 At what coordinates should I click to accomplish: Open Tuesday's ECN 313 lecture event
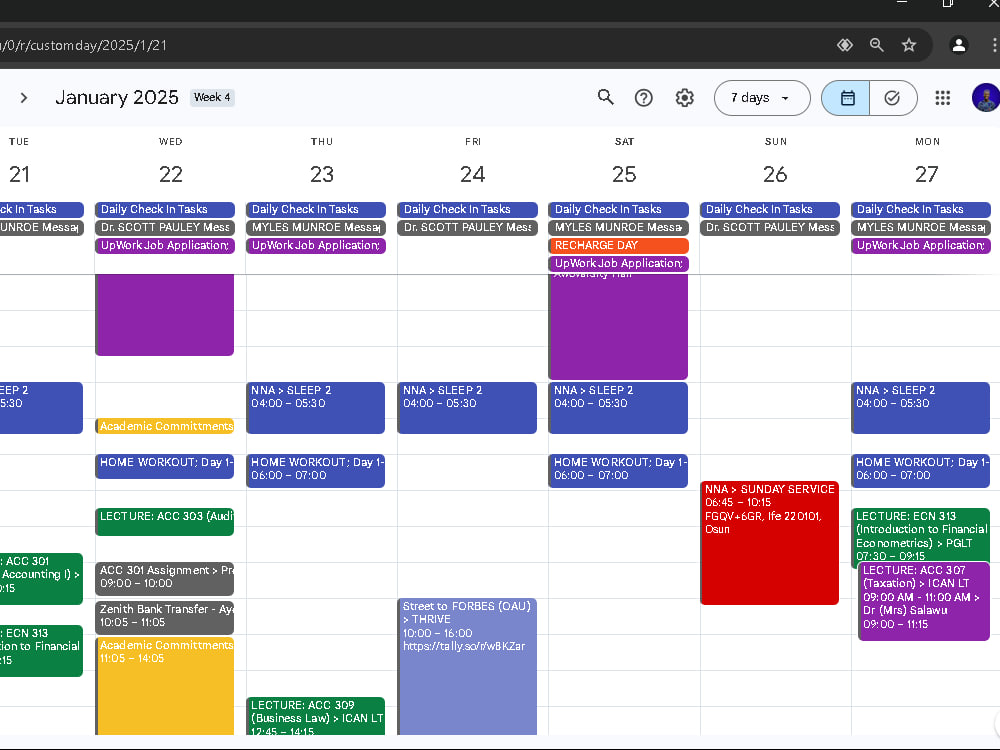click(x=41, y=651)
